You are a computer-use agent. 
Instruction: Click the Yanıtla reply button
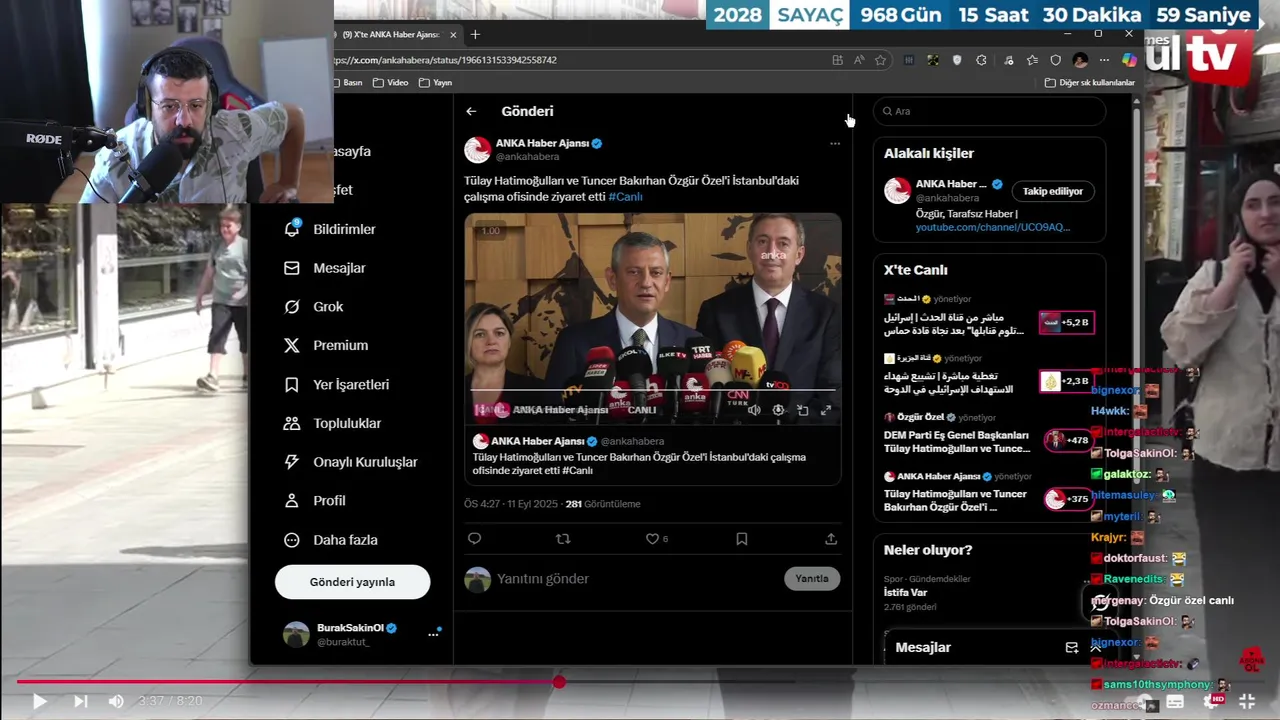[812, 578]
